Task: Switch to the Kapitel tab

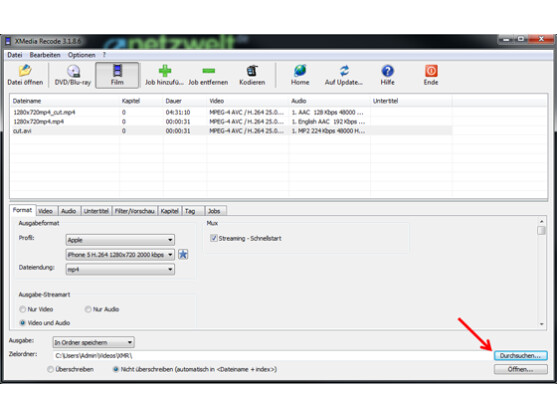Action: (169, 211)
